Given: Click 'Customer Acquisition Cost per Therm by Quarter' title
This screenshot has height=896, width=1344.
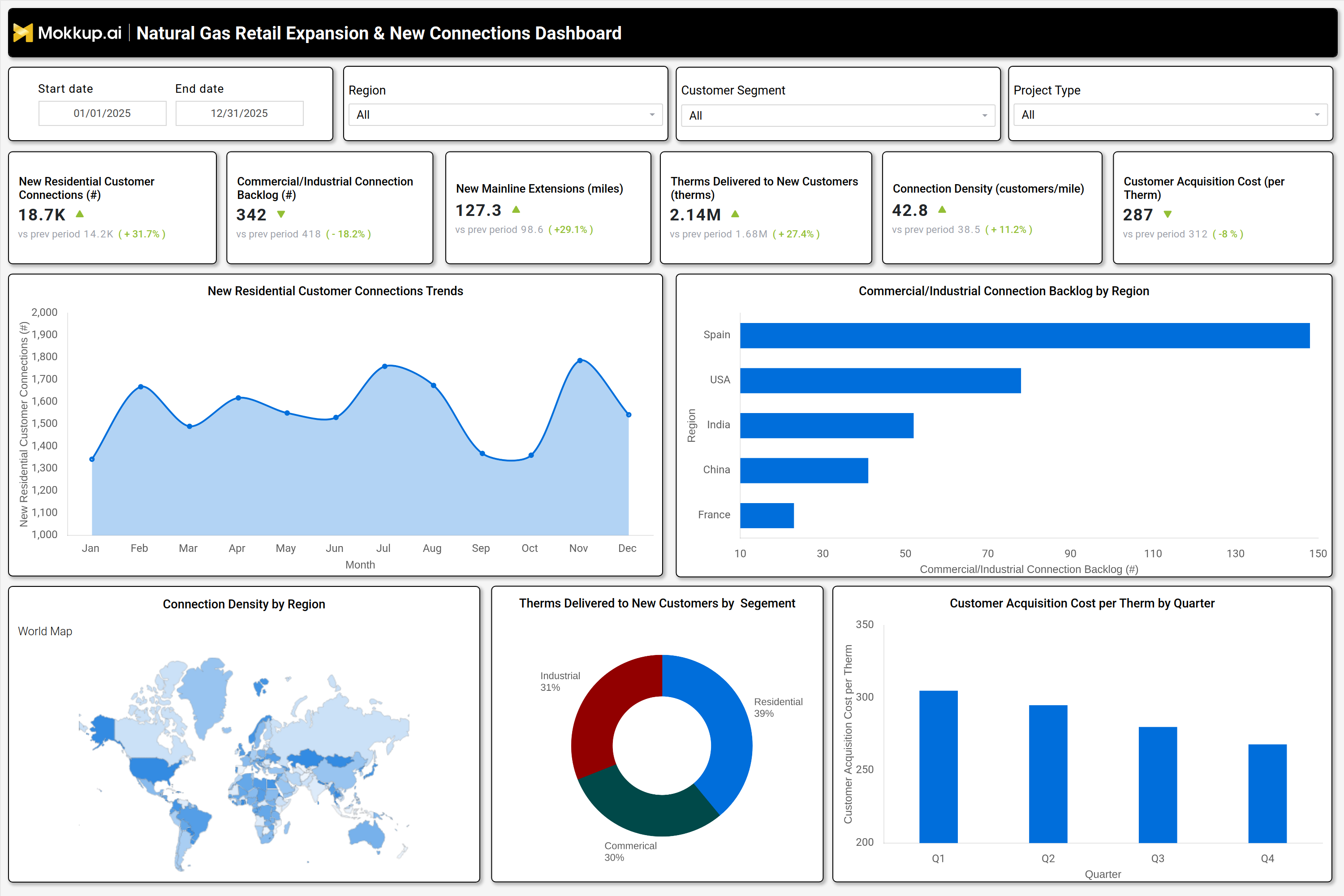Looking at the screenshot, I should tap(1082, 603).
